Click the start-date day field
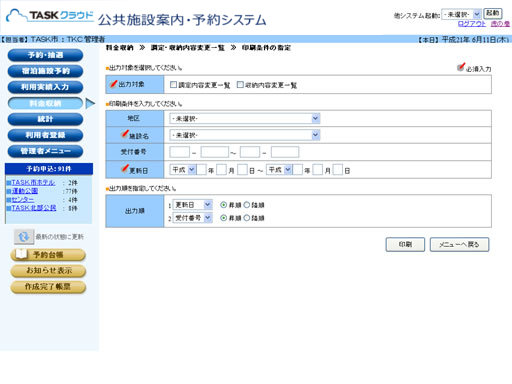 tap(242, 170)
